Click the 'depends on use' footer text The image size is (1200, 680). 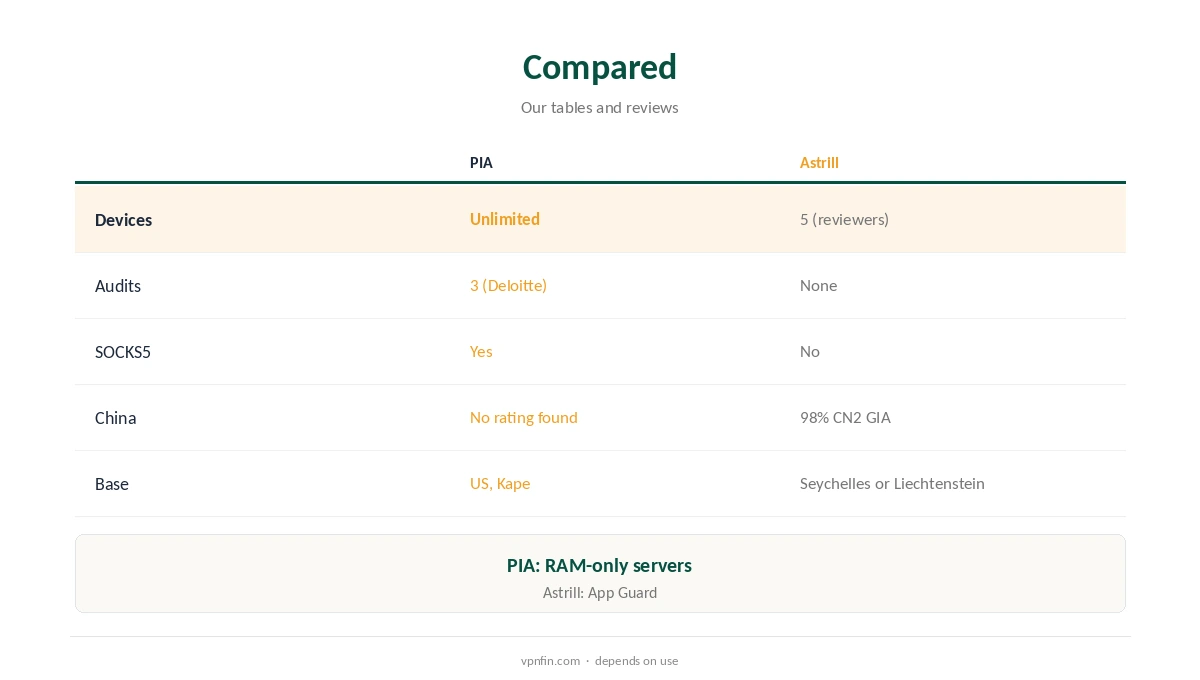click(x=636, y=661)
